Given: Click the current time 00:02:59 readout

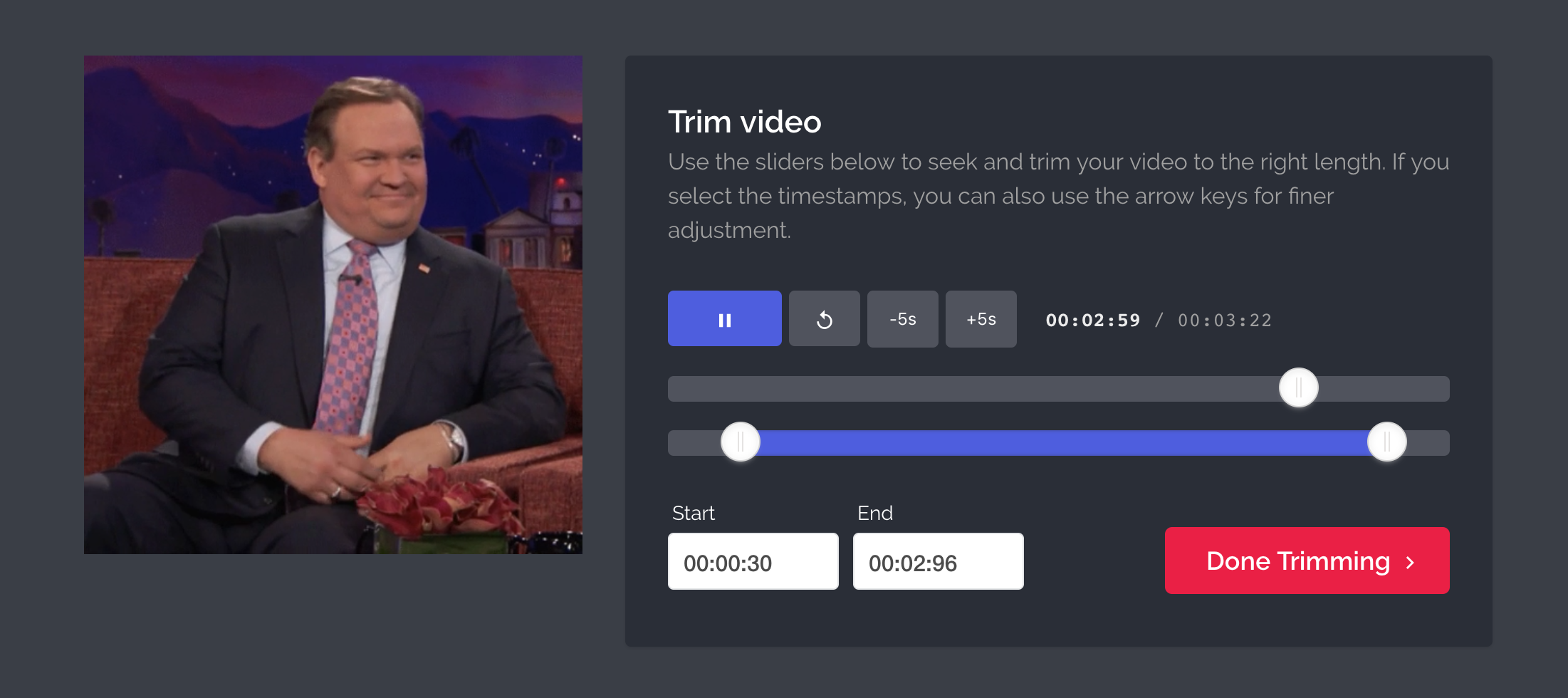Looking at the screenshot, I should click(x=1093, y=321).
